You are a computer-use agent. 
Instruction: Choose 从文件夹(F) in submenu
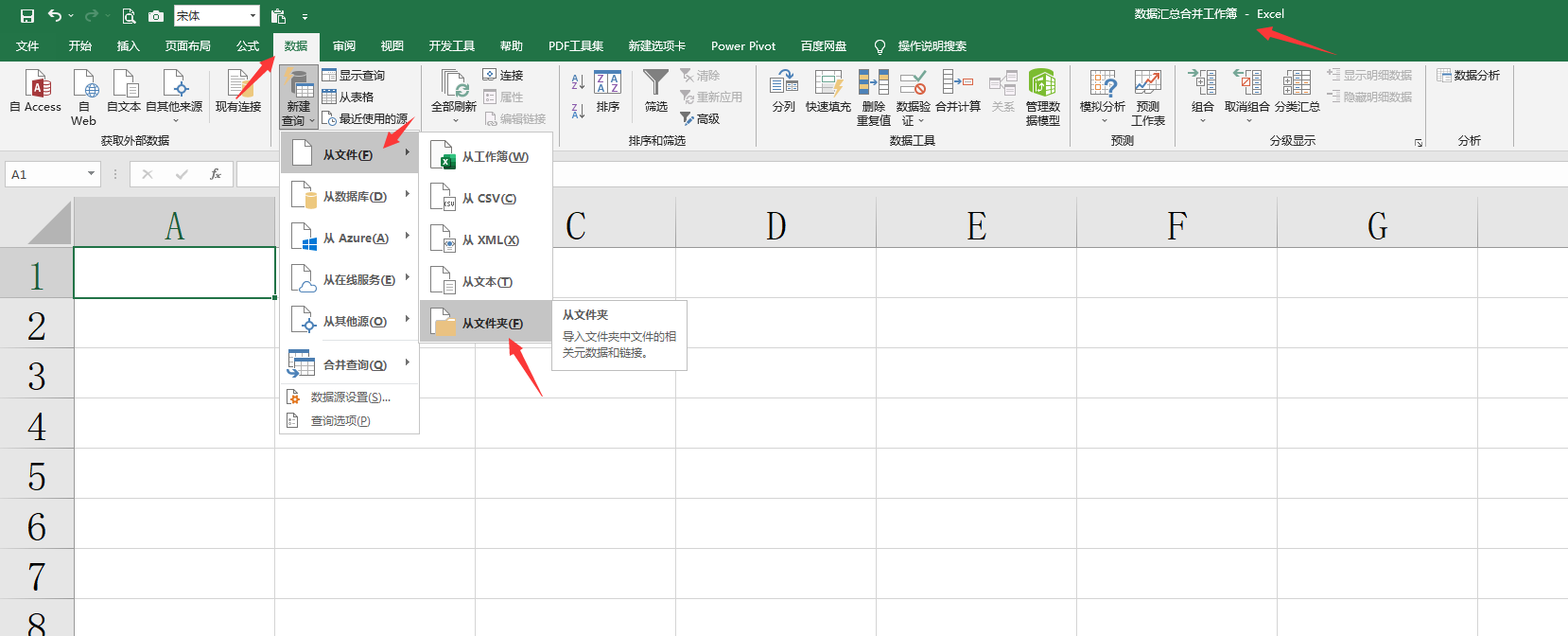point(486,323)
